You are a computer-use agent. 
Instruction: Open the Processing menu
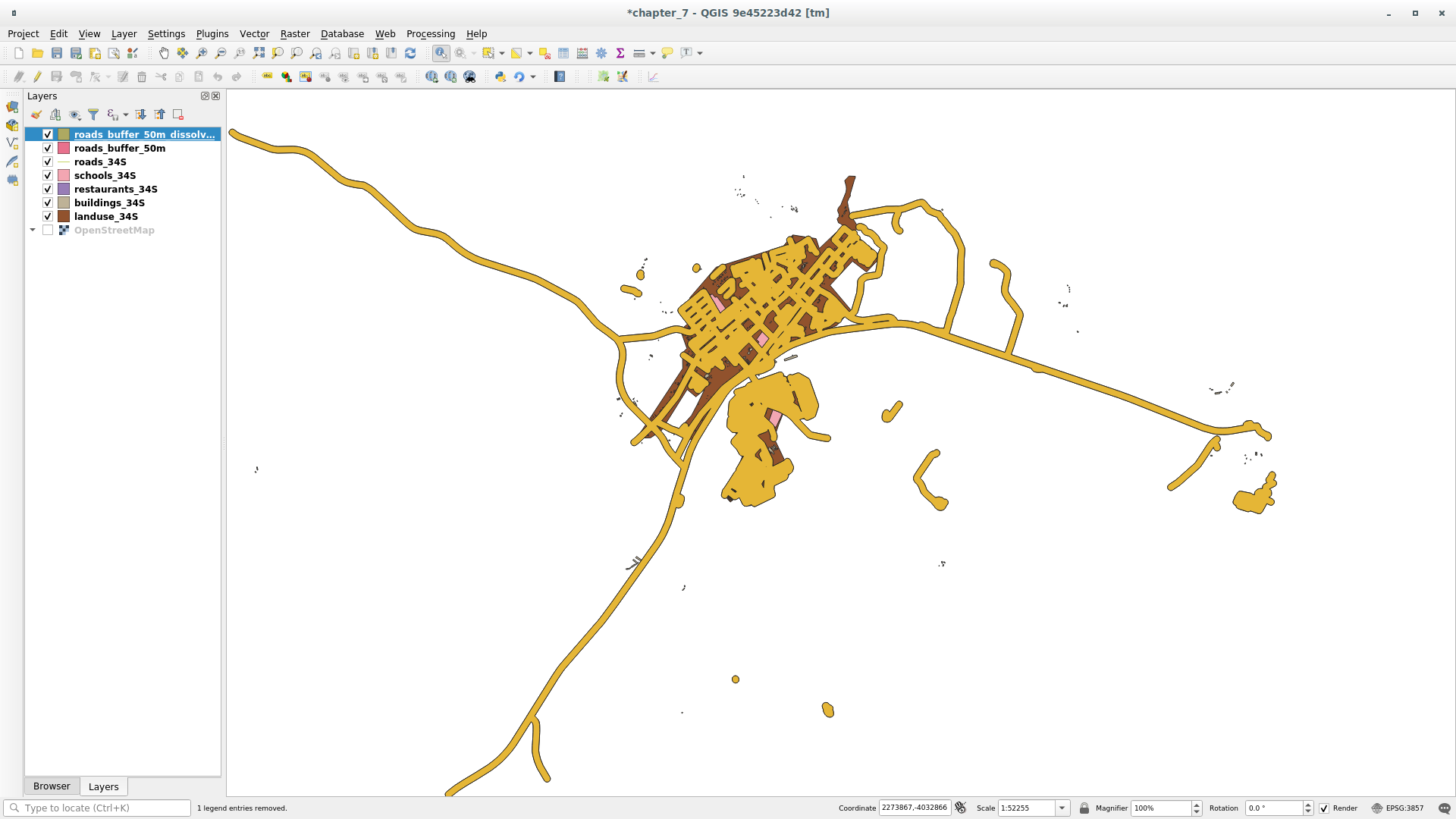[x=430, y=33]
